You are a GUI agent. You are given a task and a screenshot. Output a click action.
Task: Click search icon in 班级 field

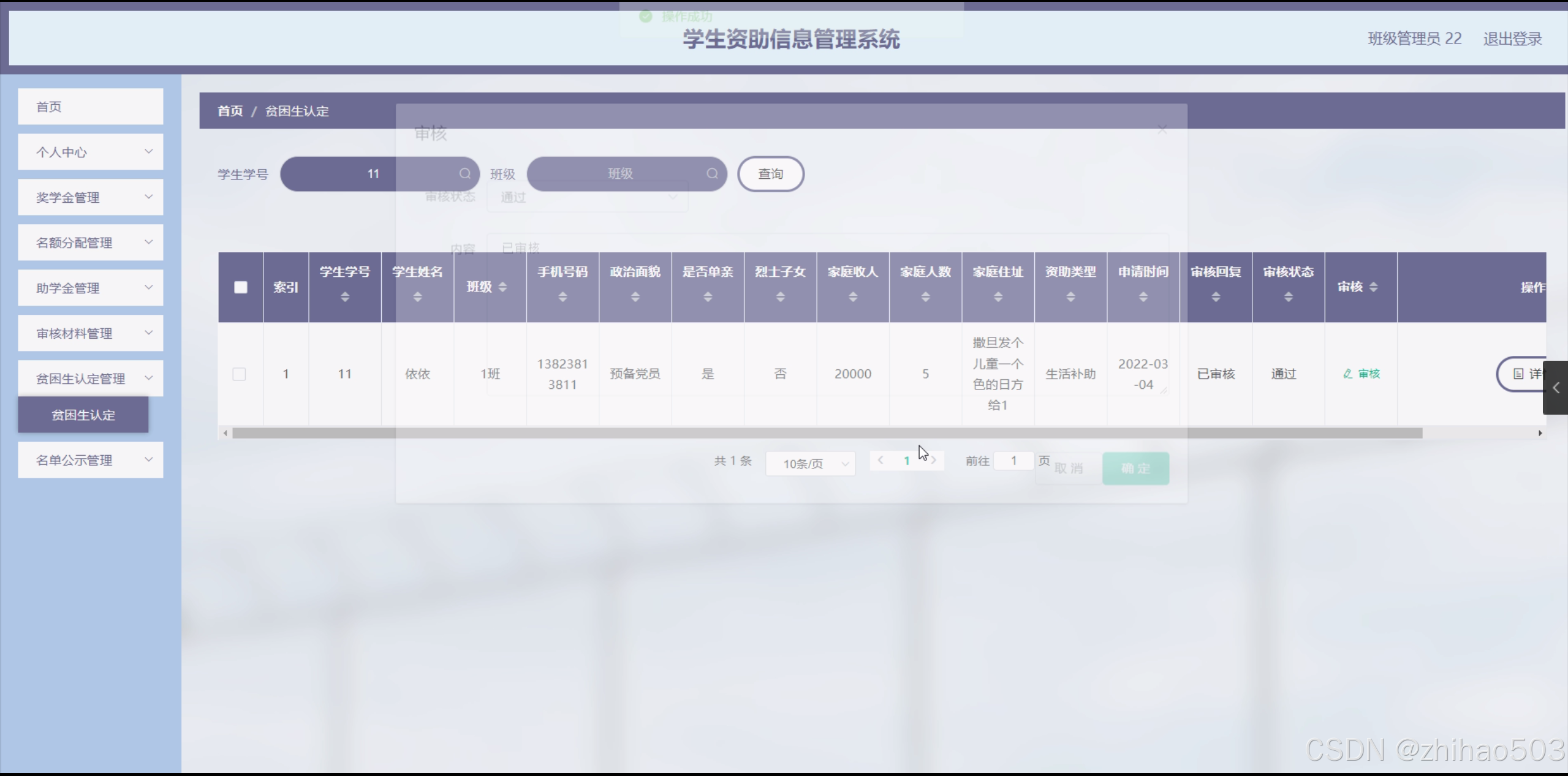point(712,174)
